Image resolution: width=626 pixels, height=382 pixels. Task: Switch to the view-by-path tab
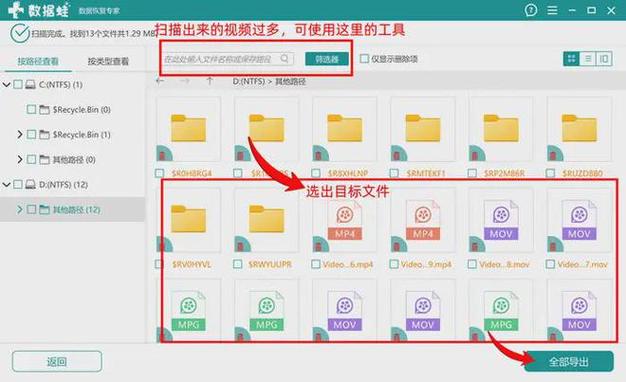point(38,61)
